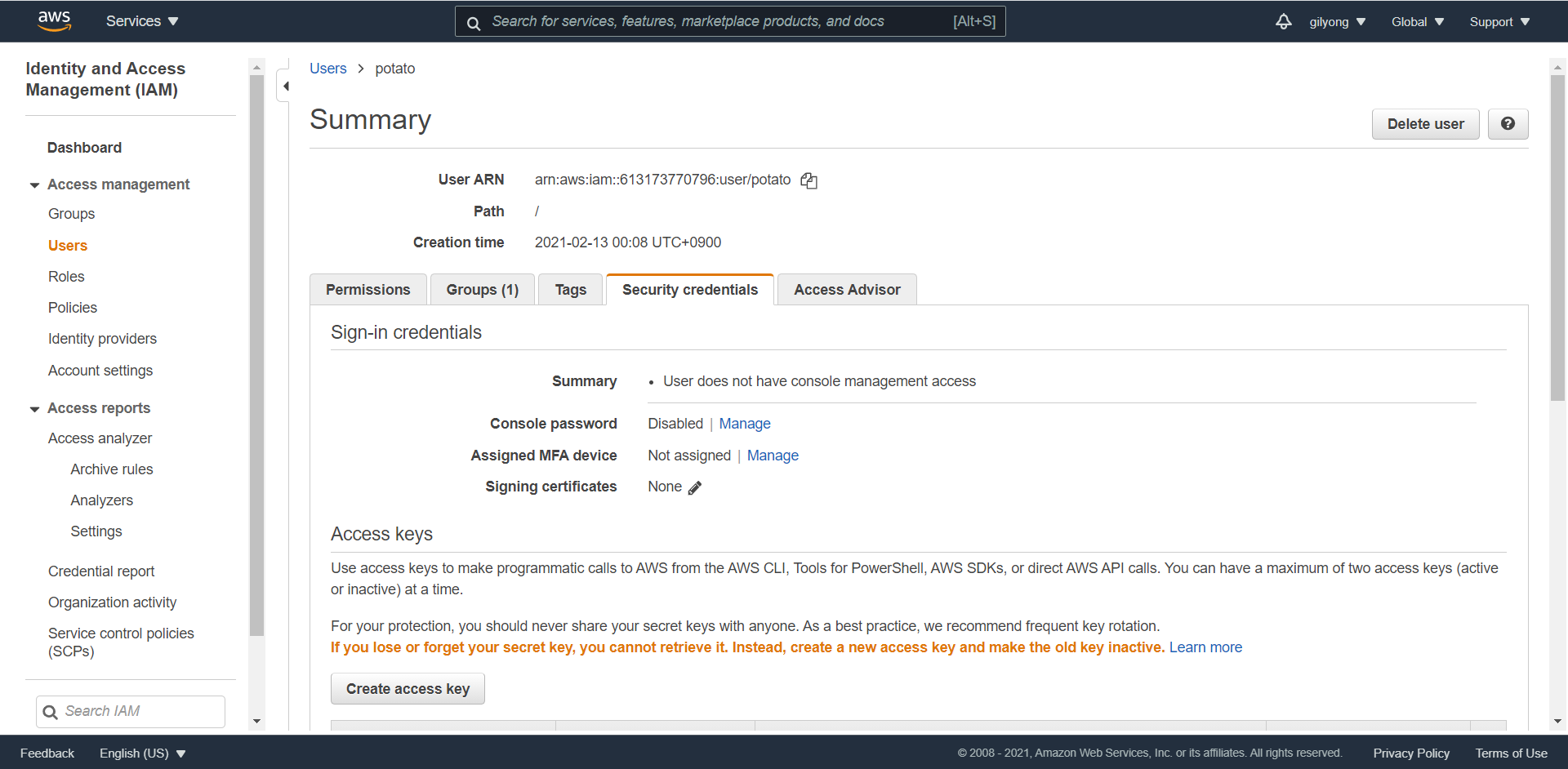Image resolution: width=1568 pixels, height=769 pixels.
Task: Click the help question mark button
Action: pos(1508,124)
